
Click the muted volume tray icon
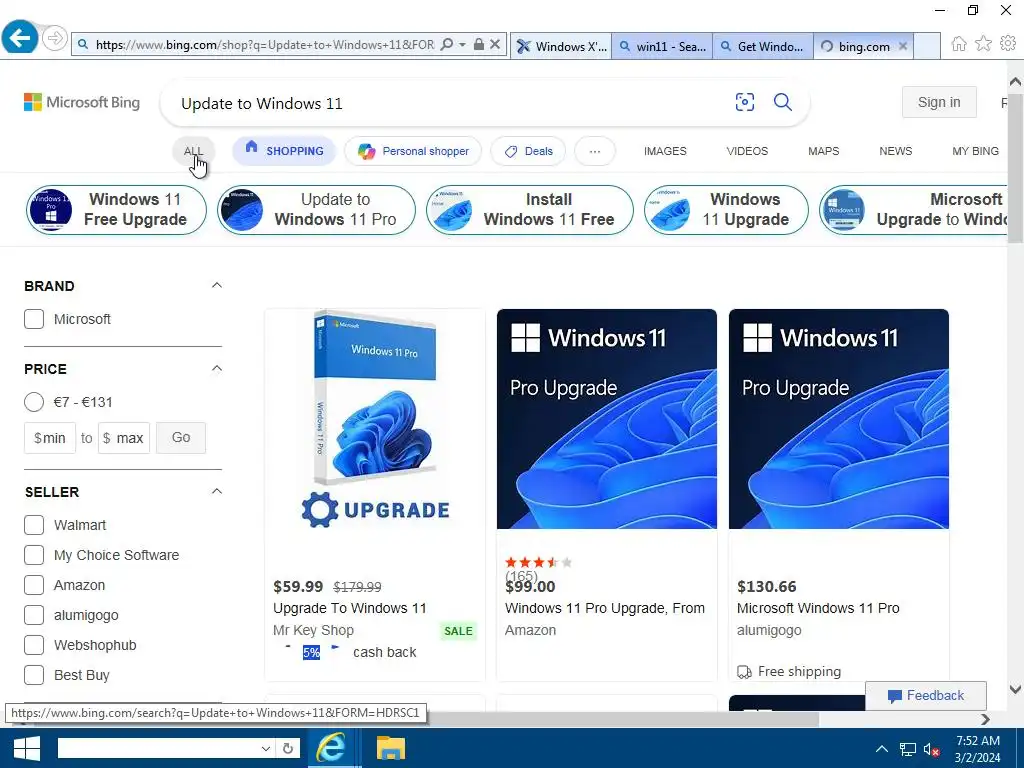pyautogui.click(x=931, y=749)
